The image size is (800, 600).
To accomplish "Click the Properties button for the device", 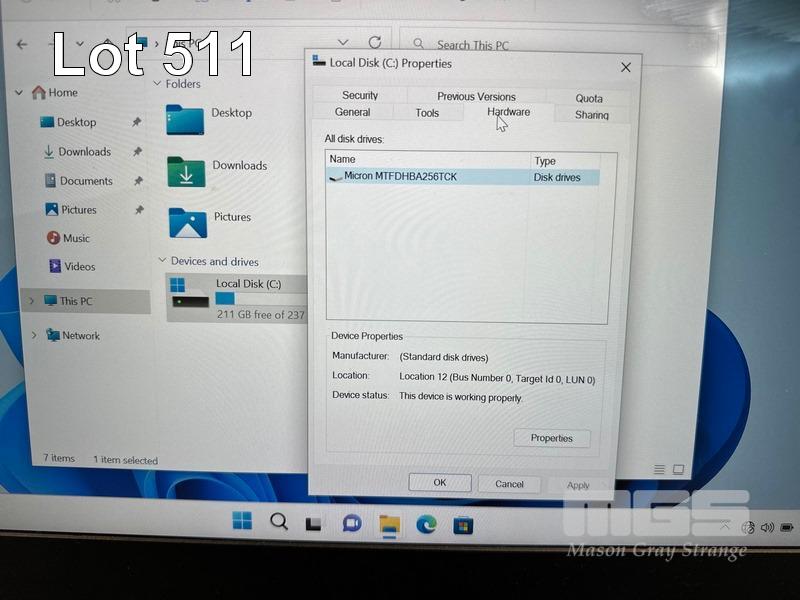I will point(552,438).
